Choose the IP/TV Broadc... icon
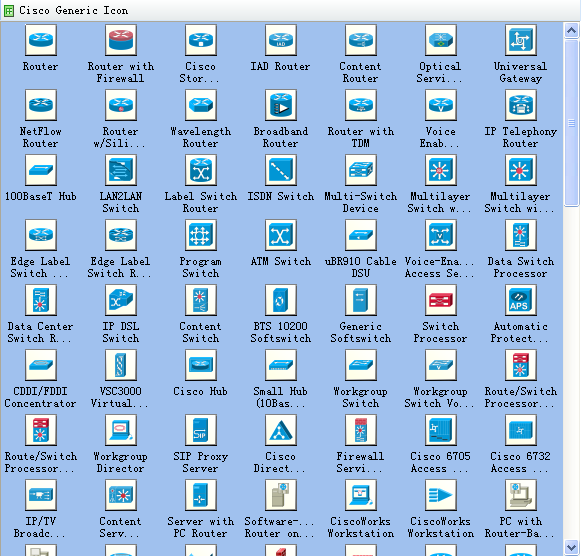The width and height of the screenshot is (581, 557). pos(41,495)
